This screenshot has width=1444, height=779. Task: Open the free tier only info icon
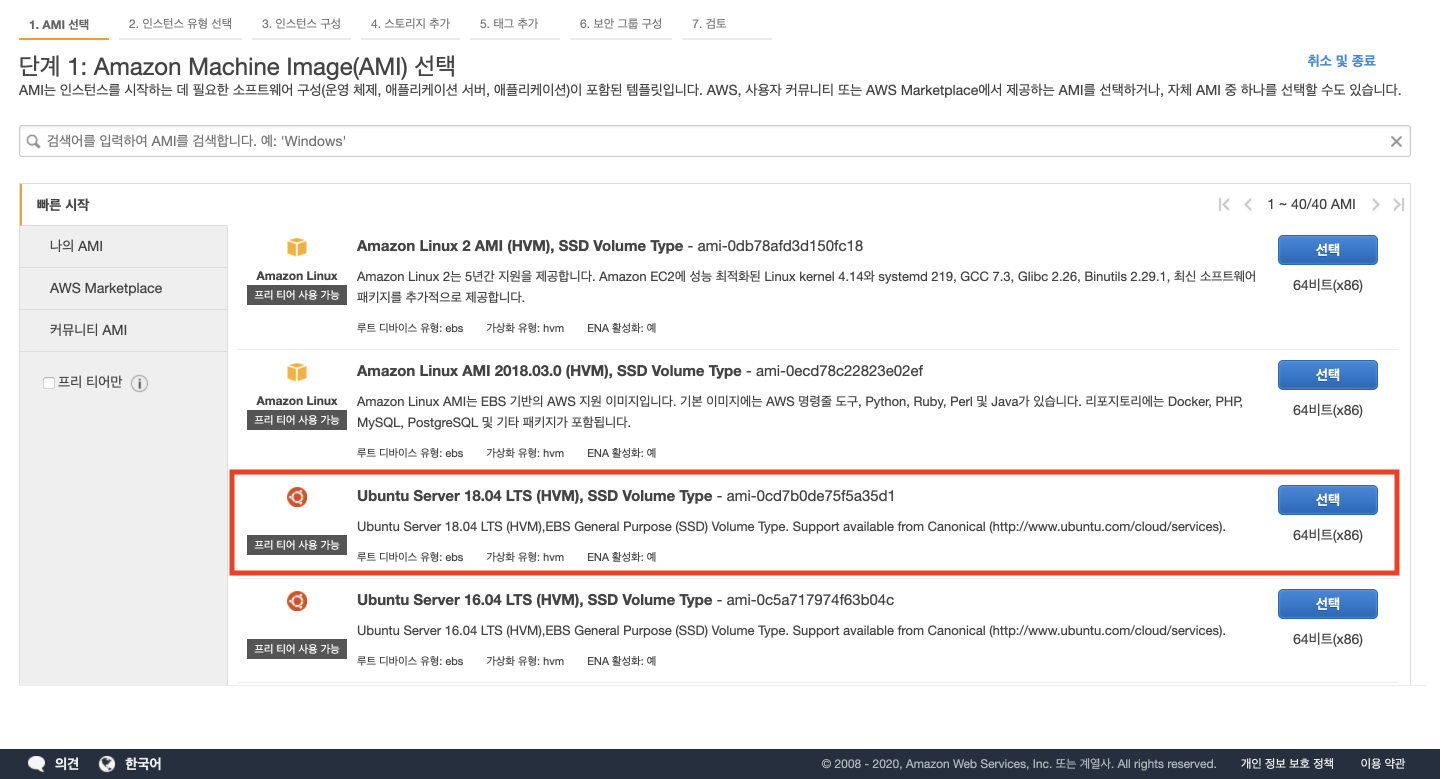[140, 384]
